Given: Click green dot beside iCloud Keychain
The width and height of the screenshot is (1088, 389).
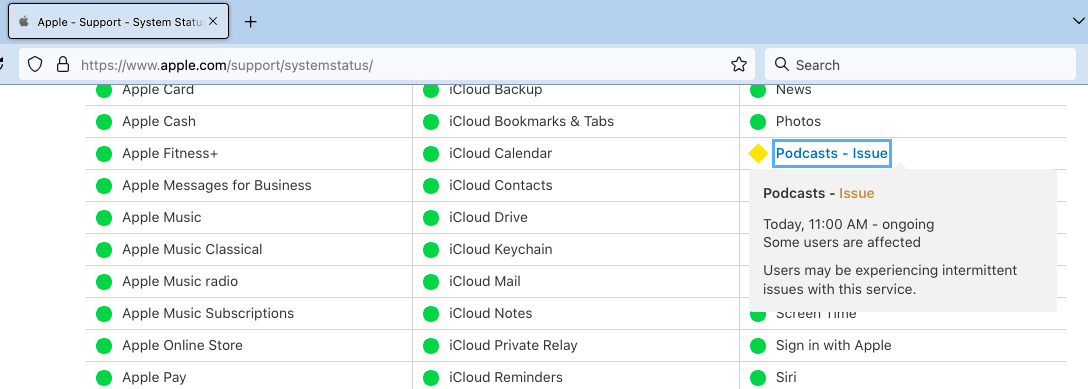Looking at the screenshot, I should point(431,250).
